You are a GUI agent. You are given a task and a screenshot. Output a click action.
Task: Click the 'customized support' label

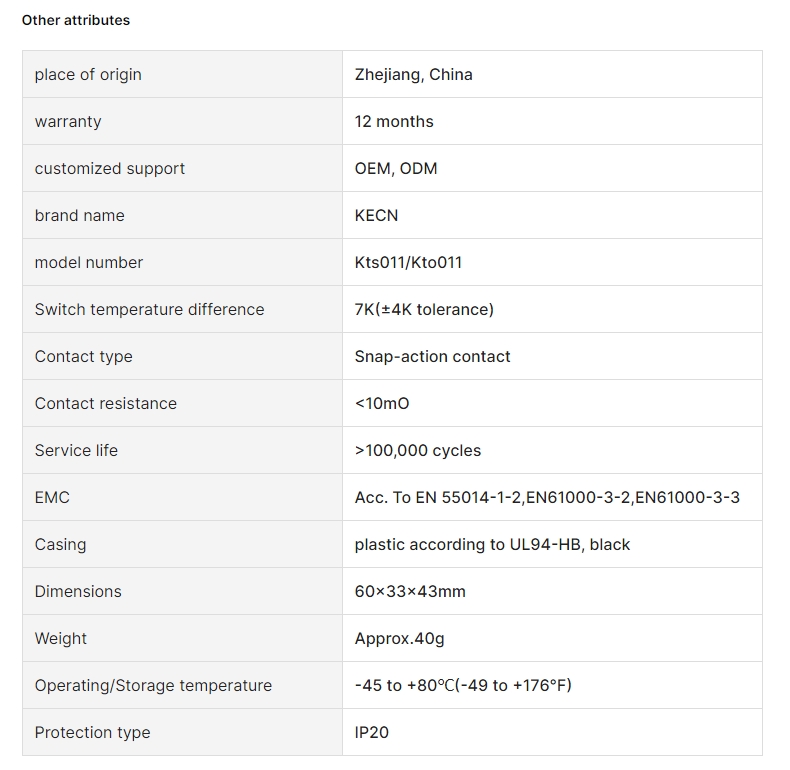coord(109,169)
